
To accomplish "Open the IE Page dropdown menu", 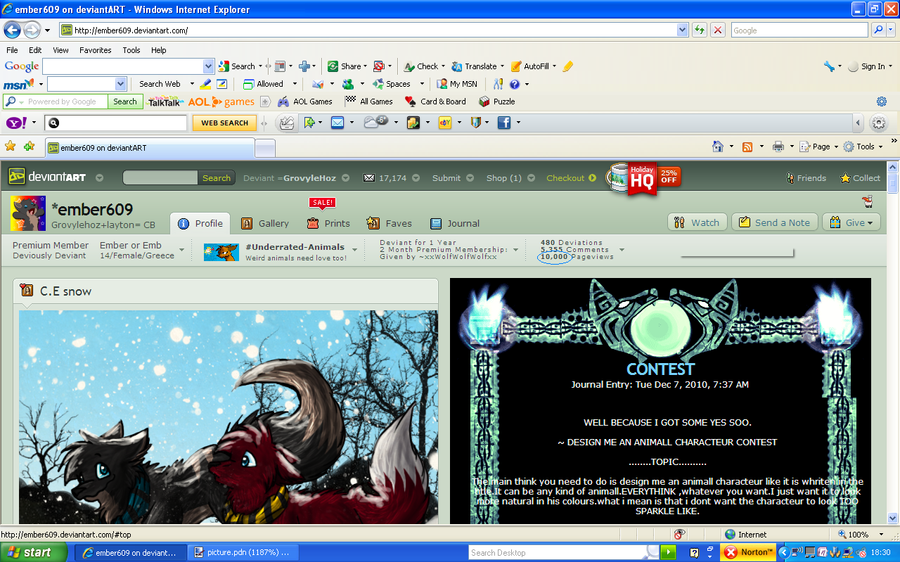I will click(819, 146).
